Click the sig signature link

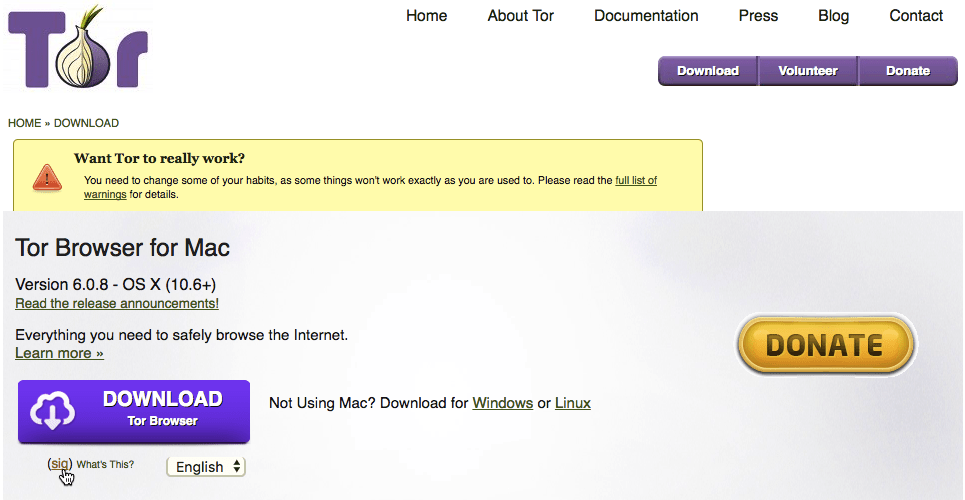tap(60, 464)
